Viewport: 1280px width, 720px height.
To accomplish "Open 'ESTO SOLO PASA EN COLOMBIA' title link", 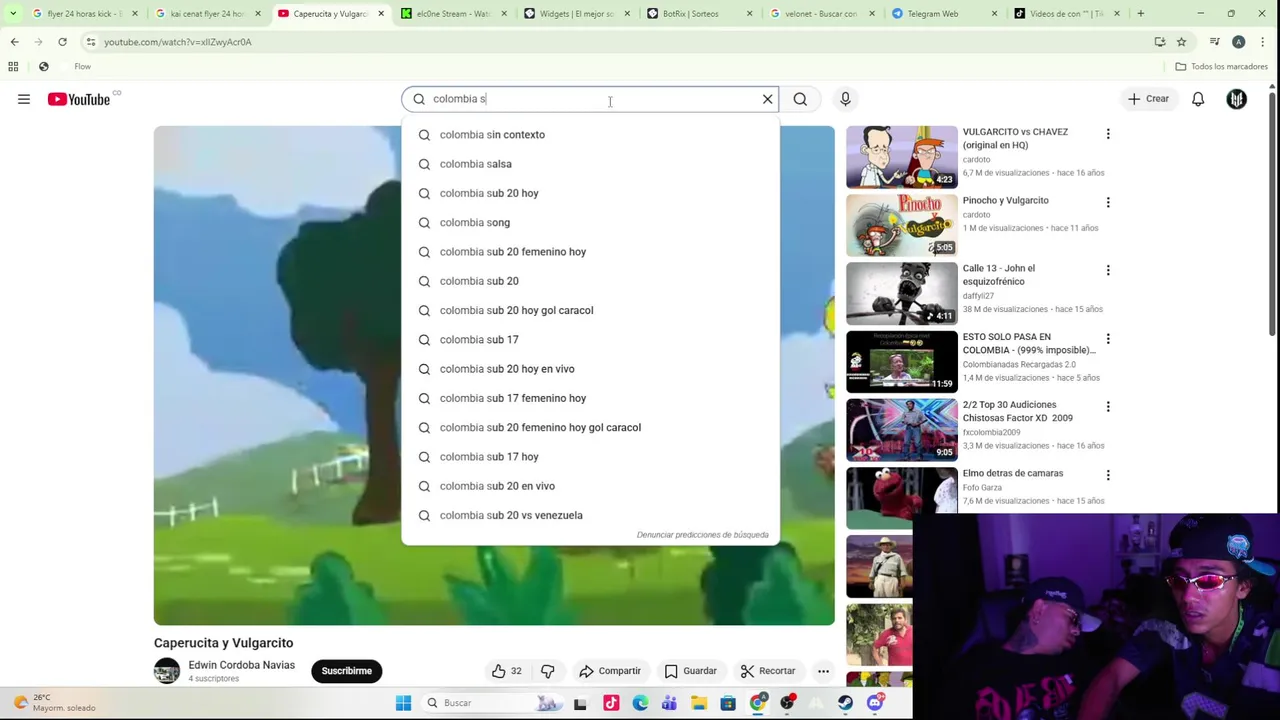I will point(1029,343).
